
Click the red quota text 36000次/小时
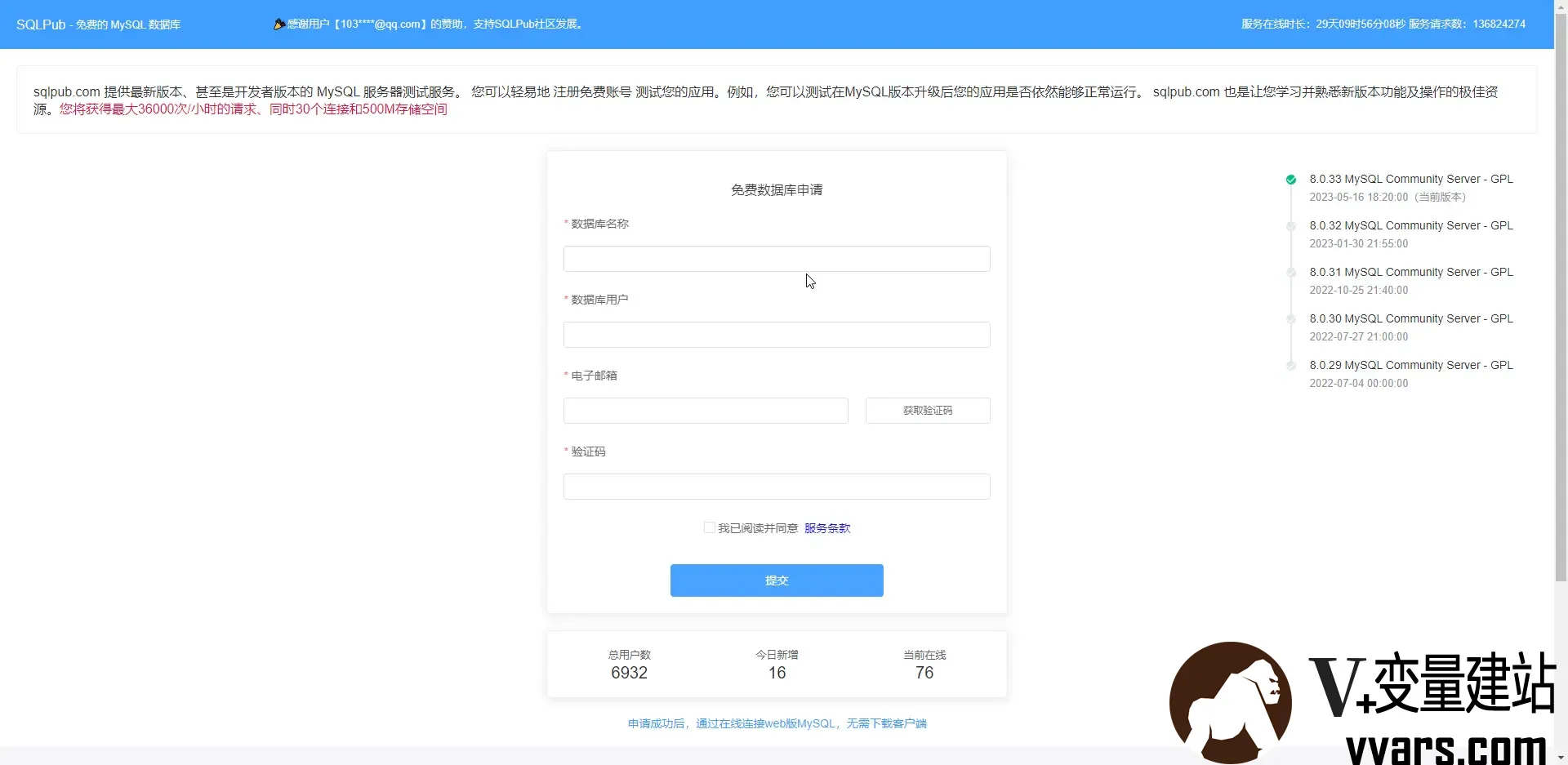pos(253,109)
